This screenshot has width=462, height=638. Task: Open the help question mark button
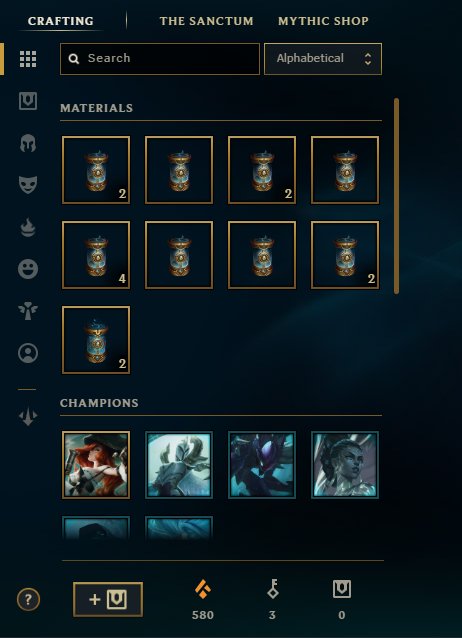[28, 599]
